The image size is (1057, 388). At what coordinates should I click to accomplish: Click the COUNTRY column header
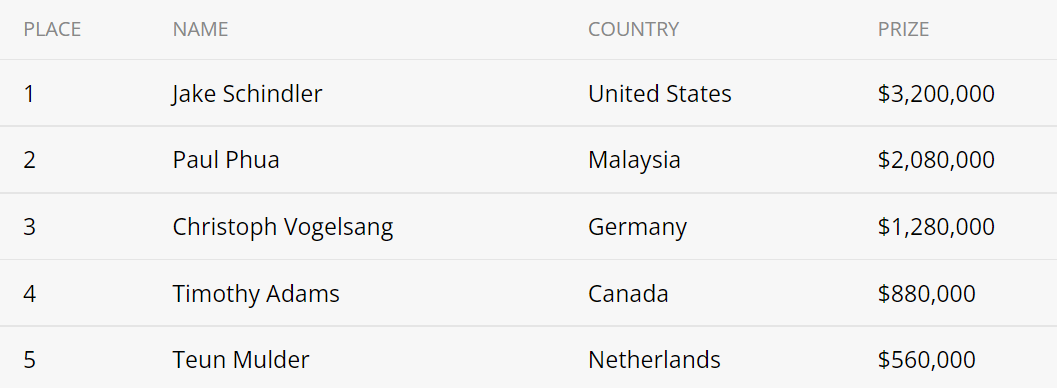(x=633, y=29)
